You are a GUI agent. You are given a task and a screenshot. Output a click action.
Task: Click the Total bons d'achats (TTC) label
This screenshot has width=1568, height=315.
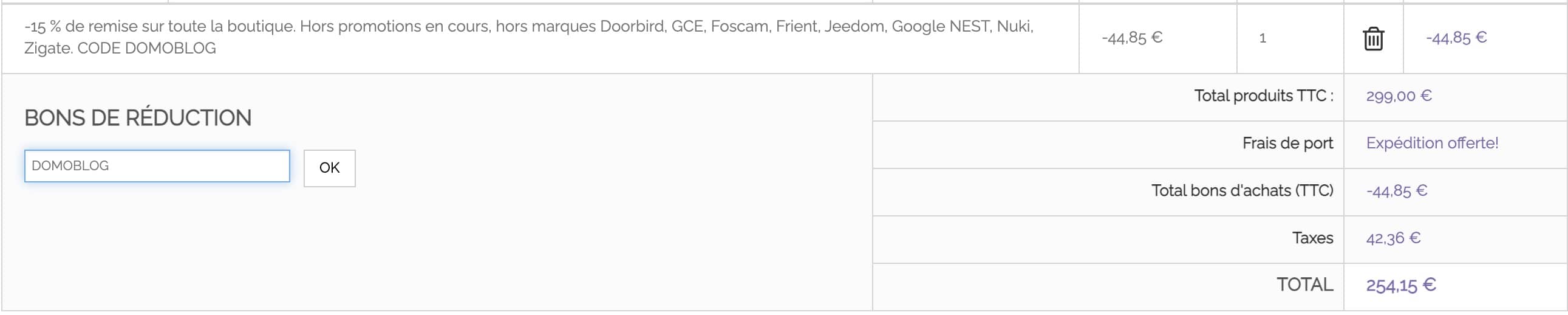pyautogui.click(x=1242, y=191)
